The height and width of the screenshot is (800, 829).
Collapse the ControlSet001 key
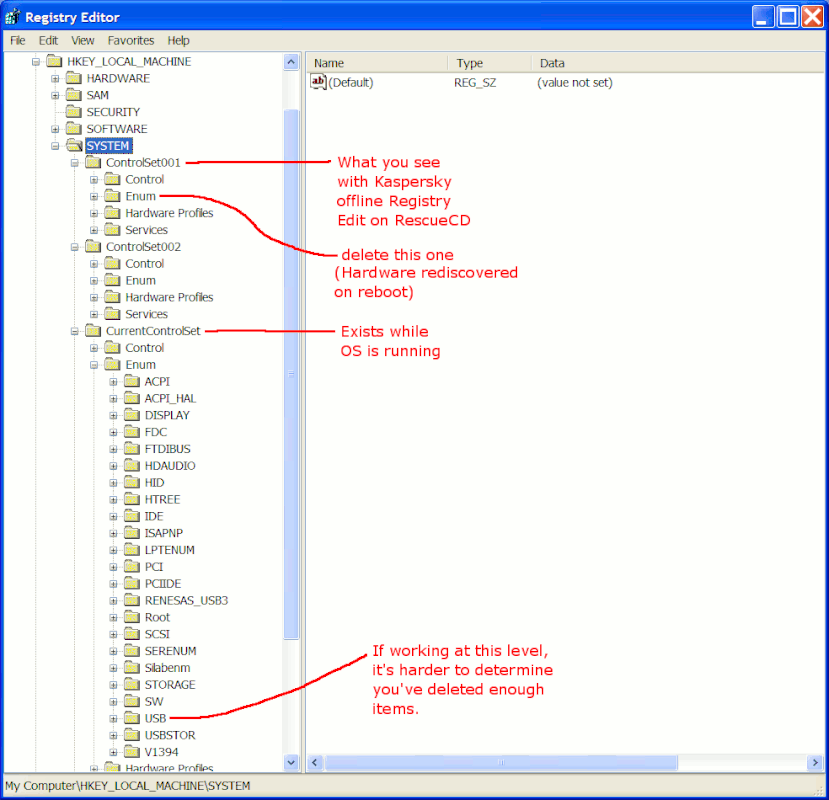(x=75, y=163)
